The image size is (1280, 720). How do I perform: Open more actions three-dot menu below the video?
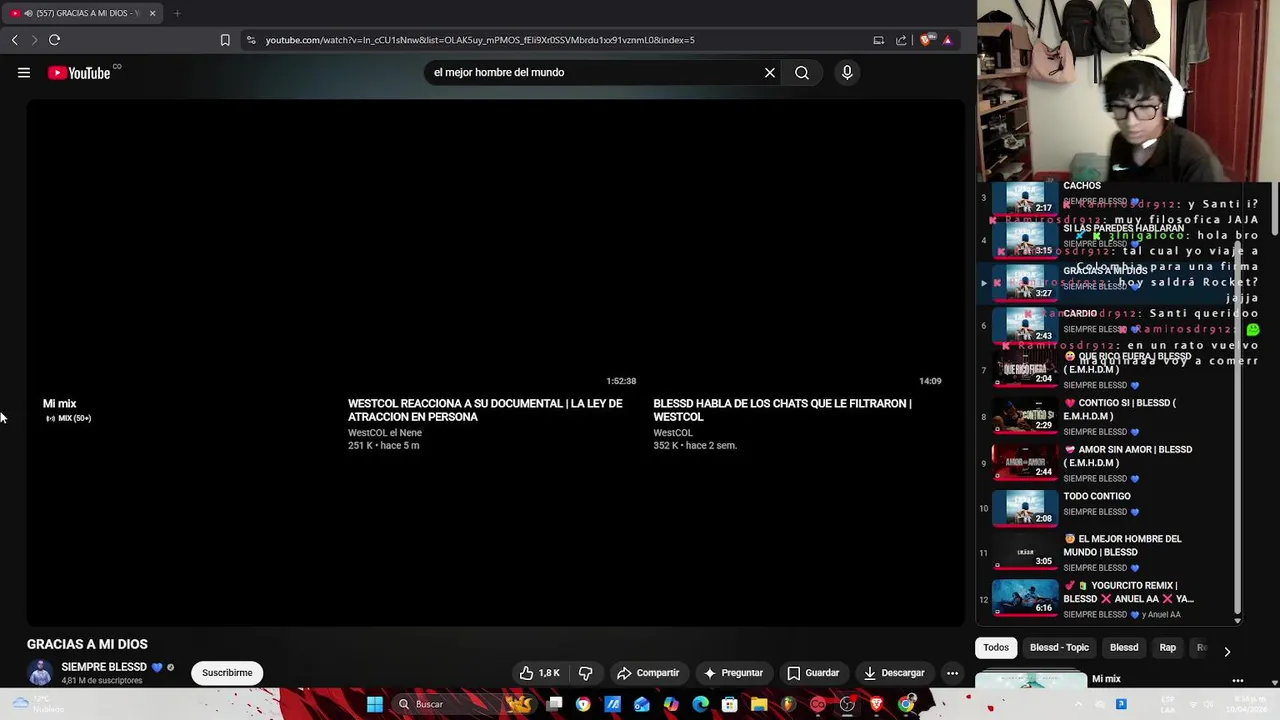(x=952, y=673)
